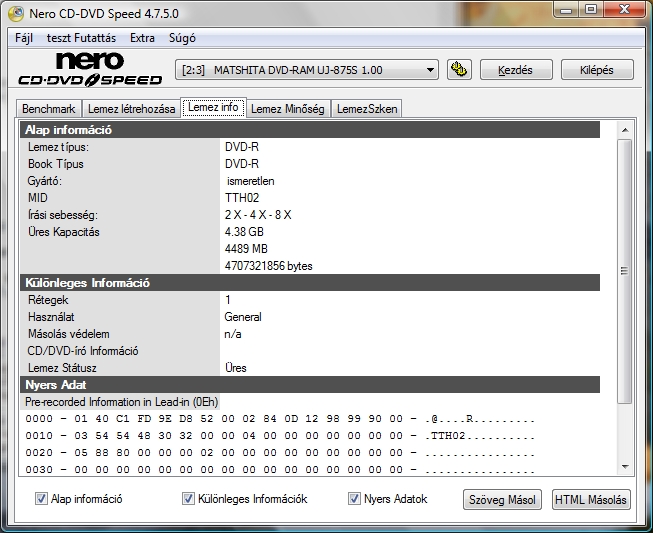Maximize the Nero window
The image size is (653, 533).
tap(591, 9)
